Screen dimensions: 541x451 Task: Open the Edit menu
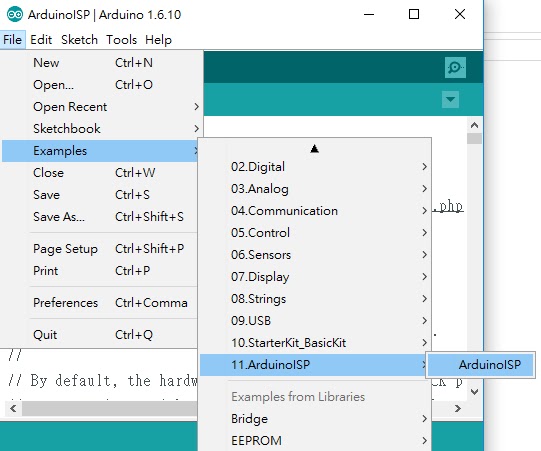(41, 40)
